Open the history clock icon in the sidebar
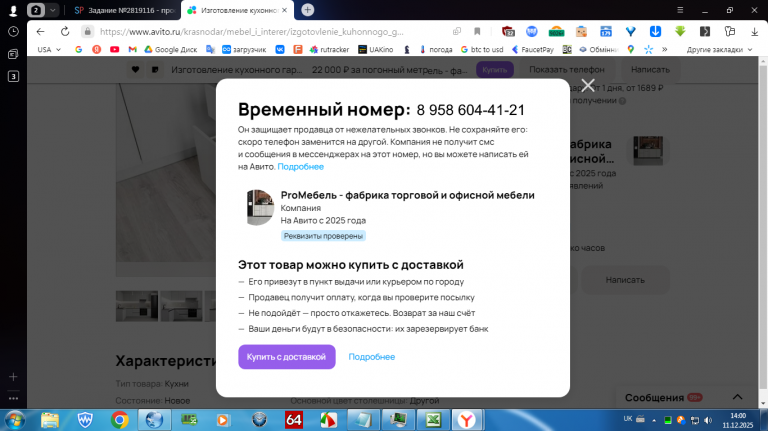The width and height of the screenshot is (768, 431). (13, 31)
